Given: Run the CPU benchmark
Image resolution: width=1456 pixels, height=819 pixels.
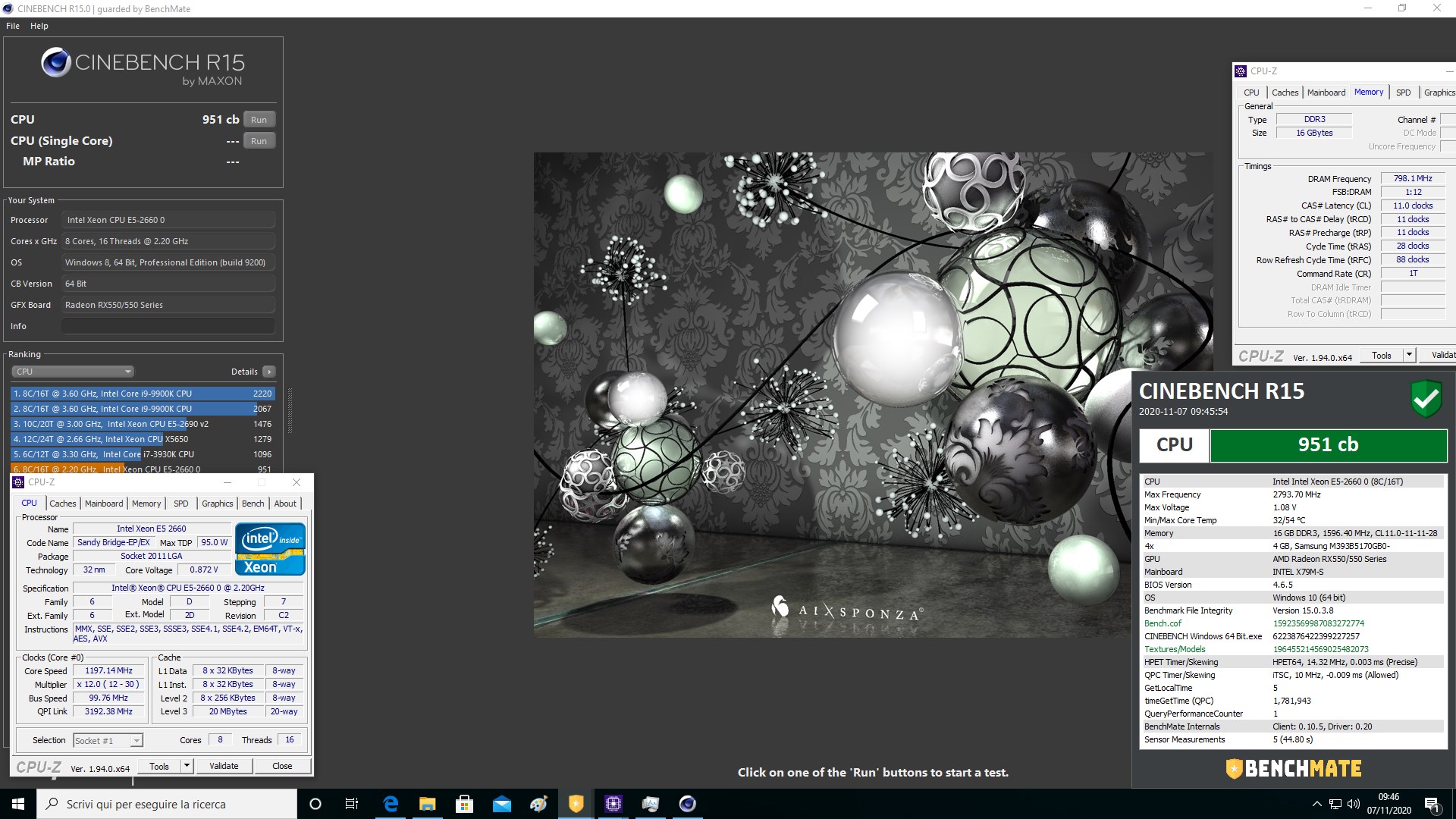Looking at the screenshot, I should coord(259,120).
